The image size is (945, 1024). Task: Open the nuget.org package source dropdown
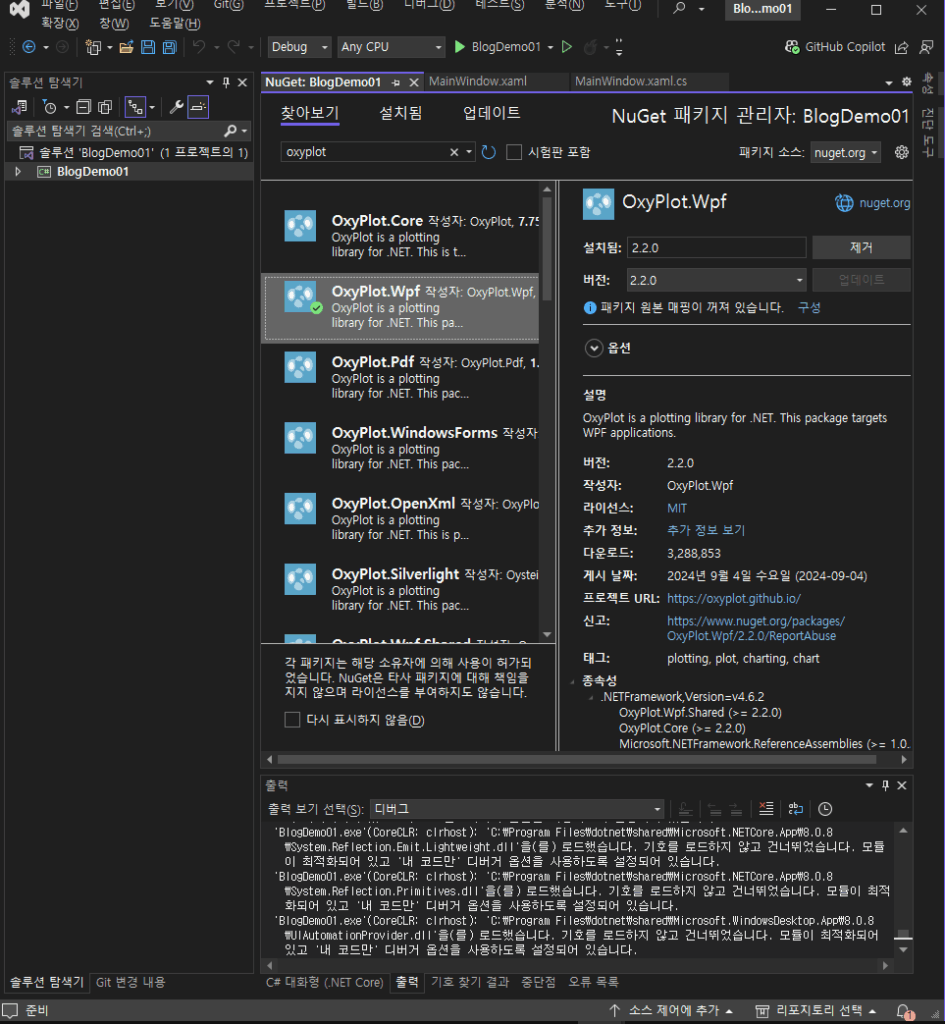[x=845, y=153]
